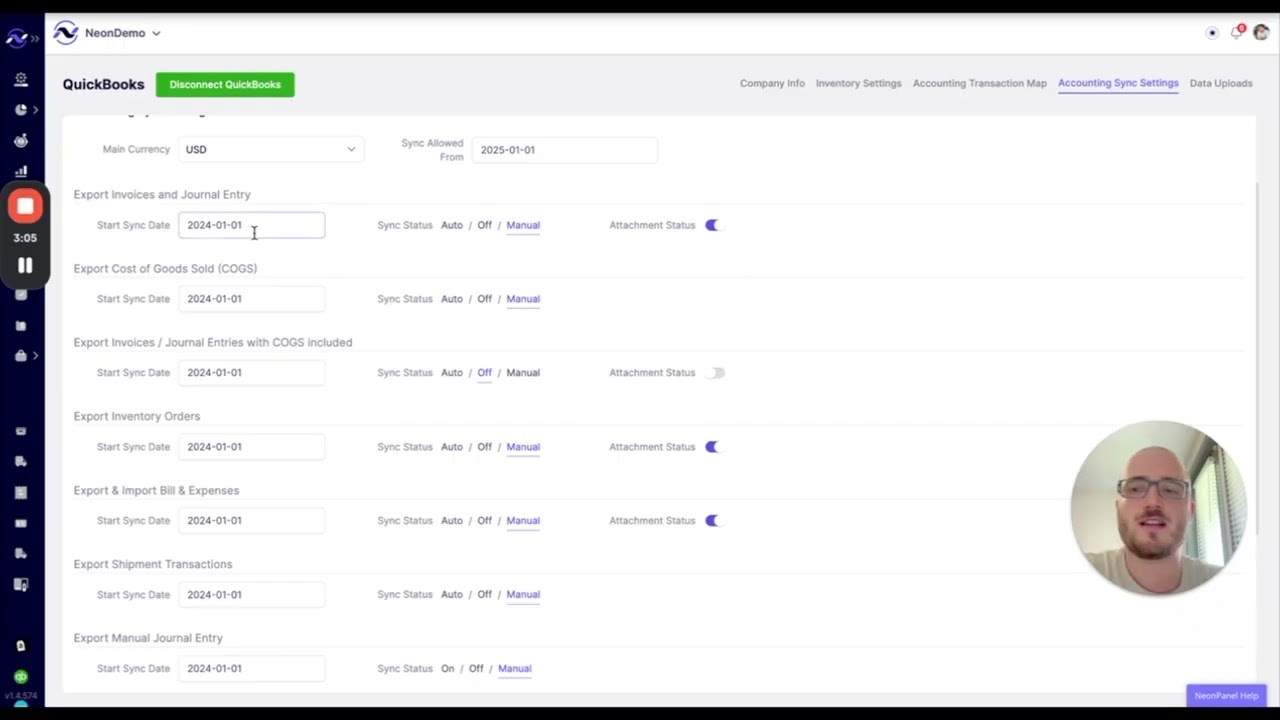
Task: Expand the submenu arrow beside the pie chart icon
Action: (x=36, y=109)
